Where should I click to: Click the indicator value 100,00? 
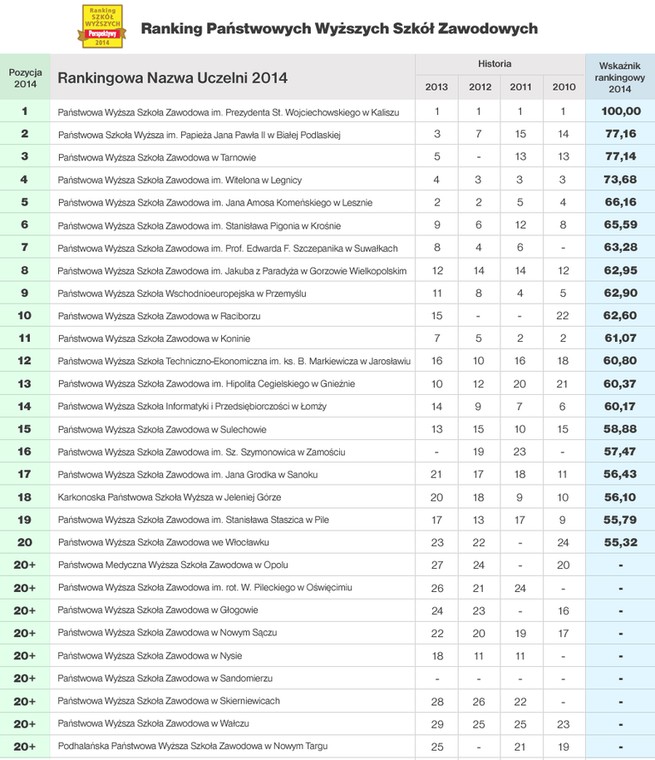pyautogui.click(x=621, y=111)
